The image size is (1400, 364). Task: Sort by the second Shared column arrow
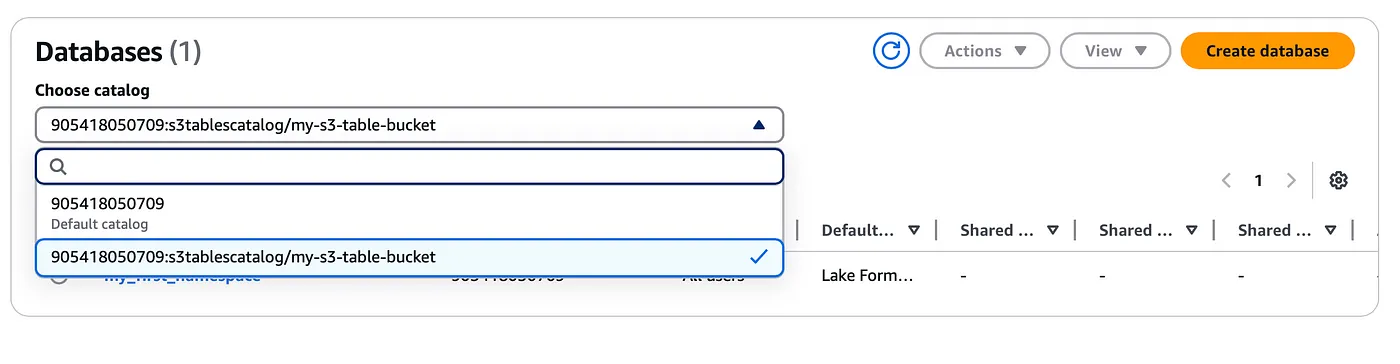point(1191,230)
